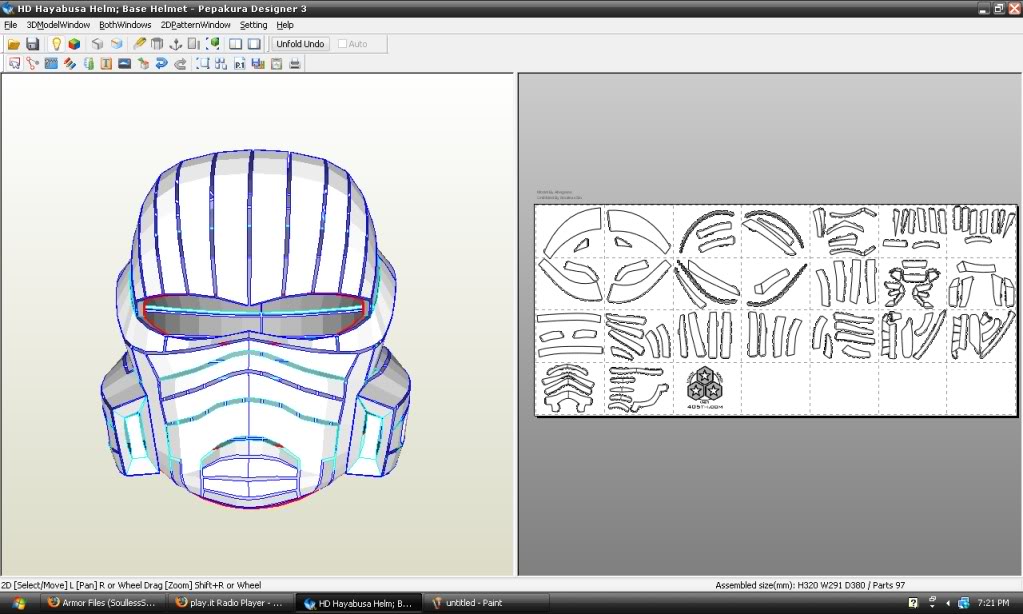Image resolution: width=1023 pixels, height=614 pixels.
Task: Click the Save floppy disk icon
Action: [33, 44]
